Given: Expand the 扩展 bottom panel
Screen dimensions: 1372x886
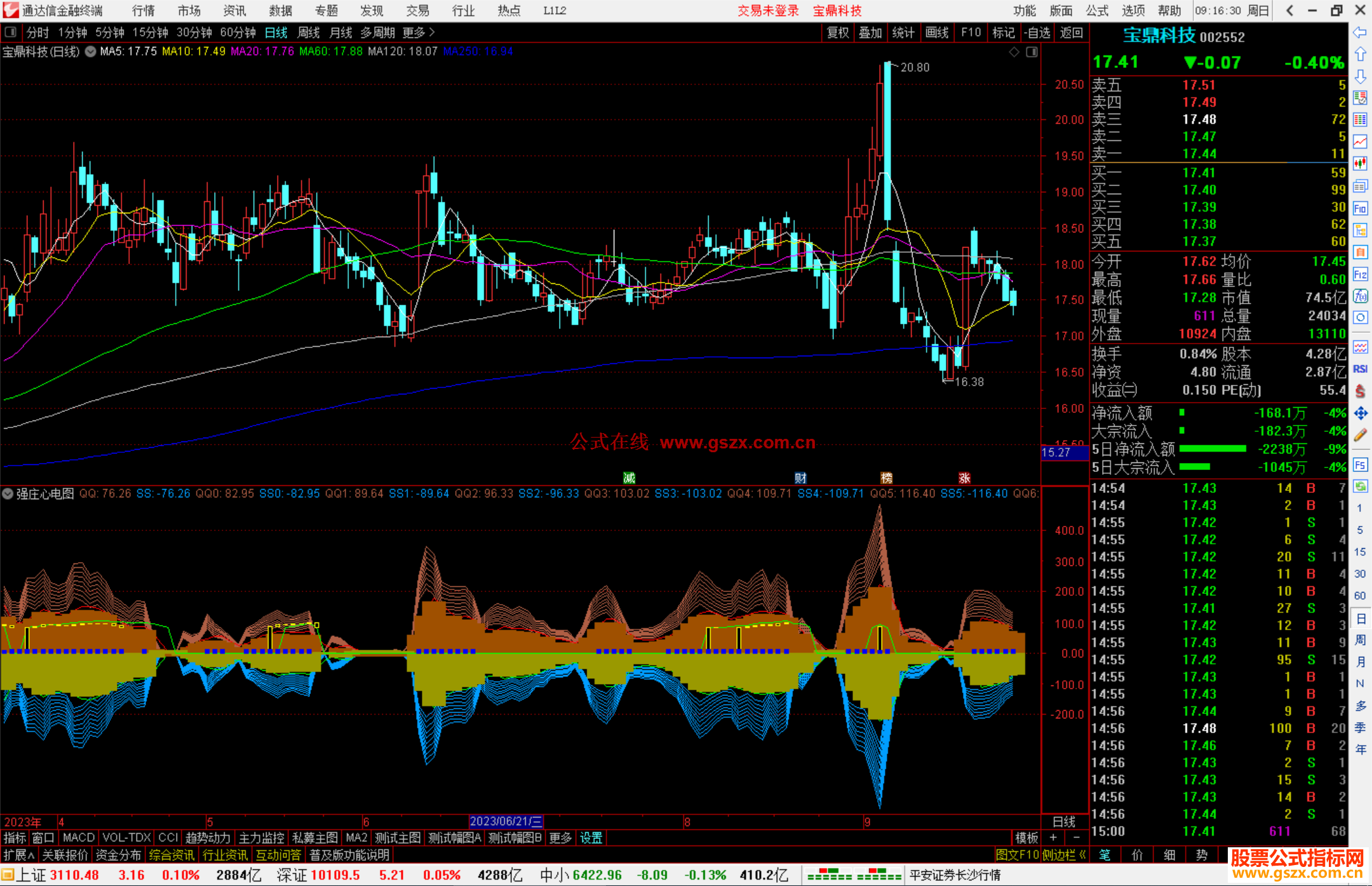Looking at the screenshot, I should (19, 855).
